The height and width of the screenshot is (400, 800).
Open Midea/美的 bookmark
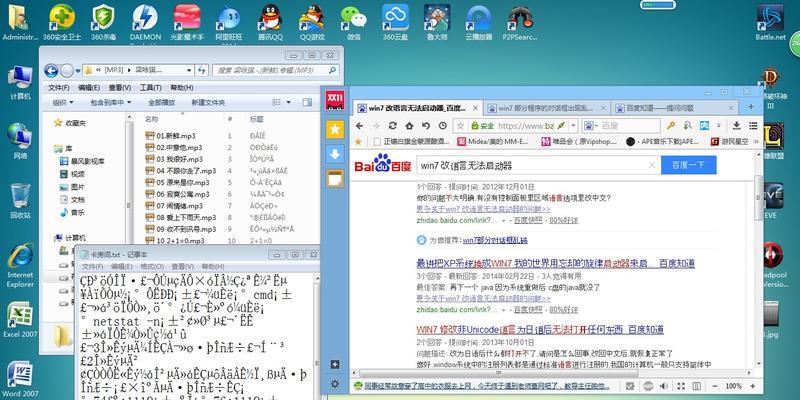[x=493, y=141]
